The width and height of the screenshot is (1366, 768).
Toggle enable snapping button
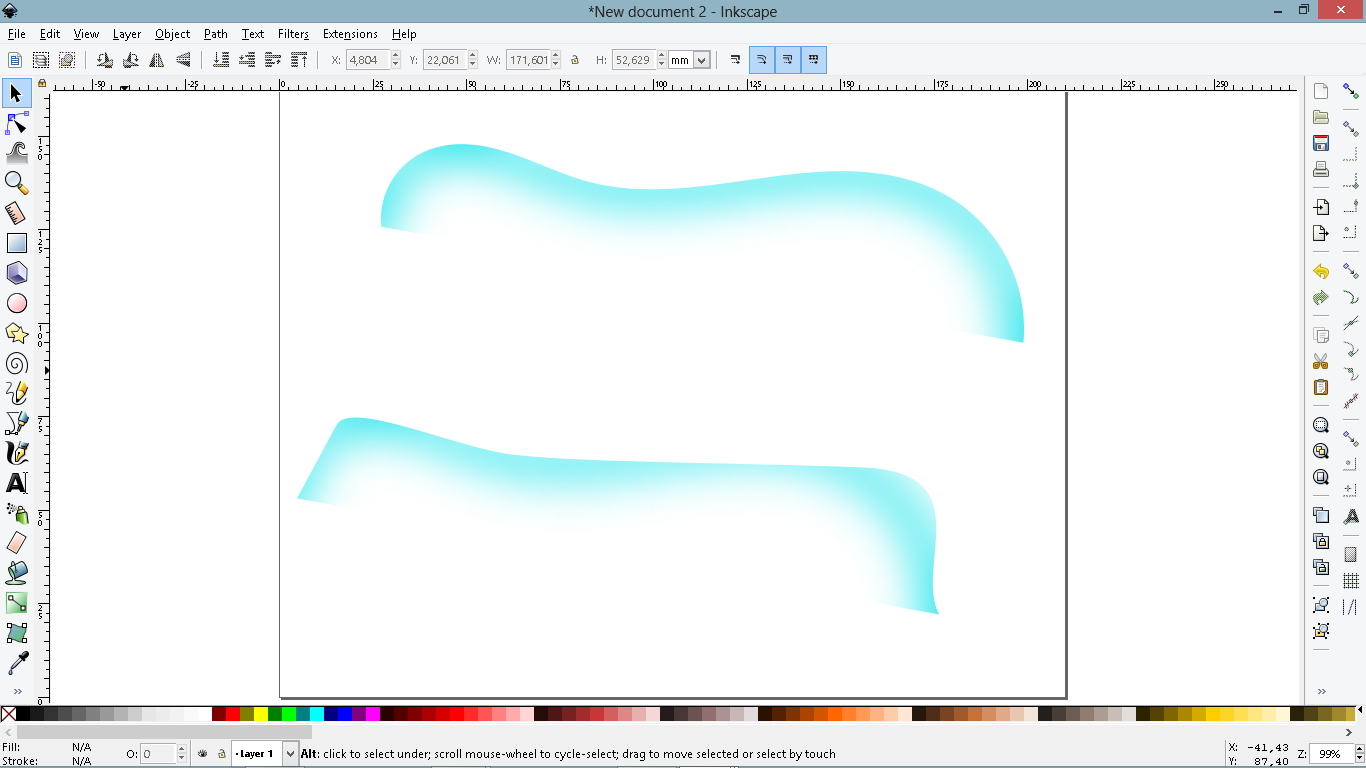pos(1351,91)
